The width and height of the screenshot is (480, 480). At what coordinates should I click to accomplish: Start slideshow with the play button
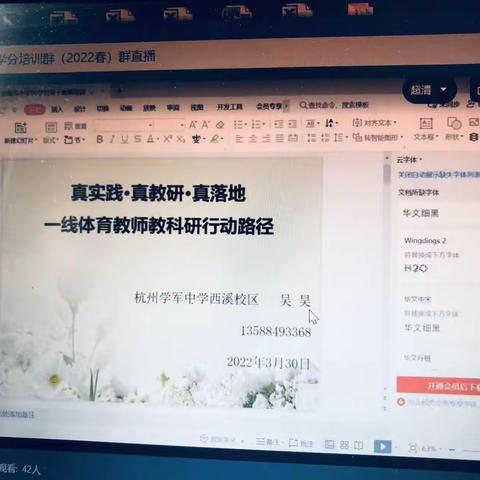point(382,446)
